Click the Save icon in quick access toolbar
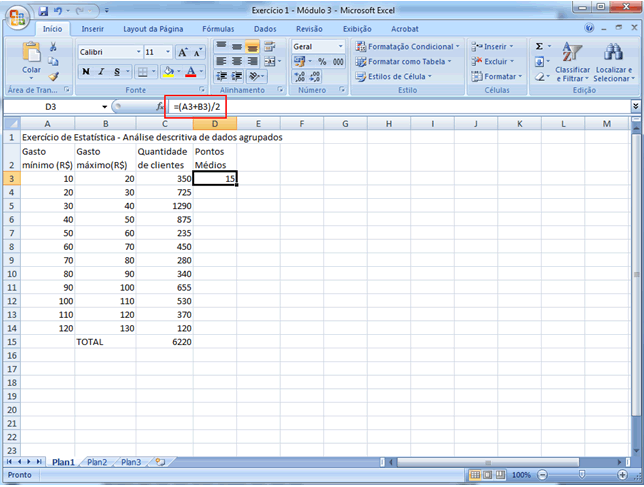This screenshot has width=644, height=487. click(x=43, y=11)
